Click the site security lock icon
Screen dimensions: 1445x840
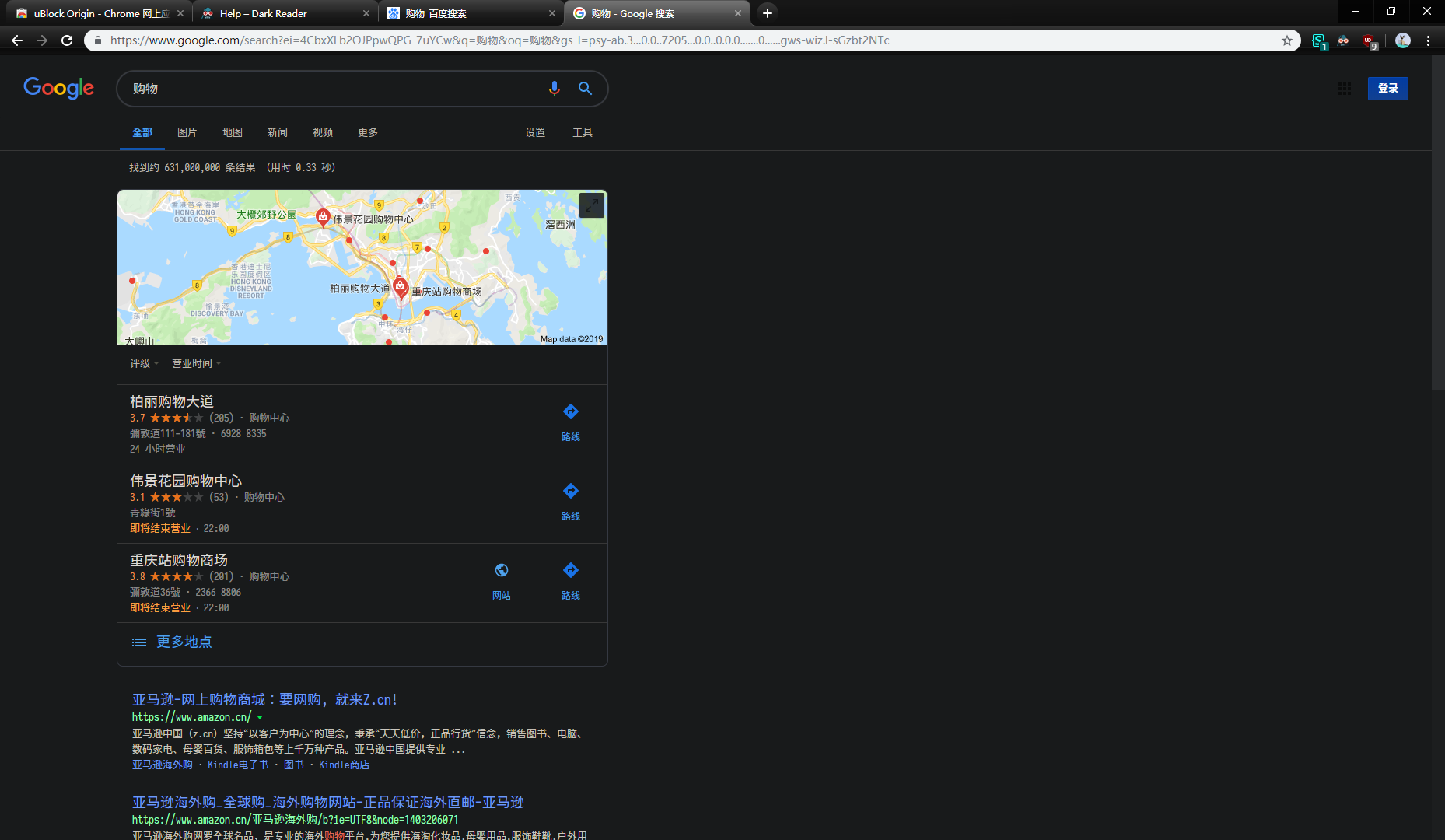point(97,40)
